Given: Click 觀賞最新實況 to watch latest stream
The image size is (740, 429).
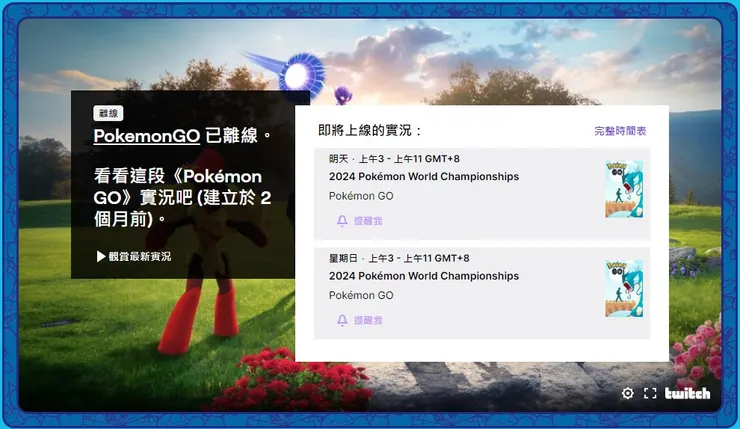Looking at the screenshot, I should coord(140,256).
